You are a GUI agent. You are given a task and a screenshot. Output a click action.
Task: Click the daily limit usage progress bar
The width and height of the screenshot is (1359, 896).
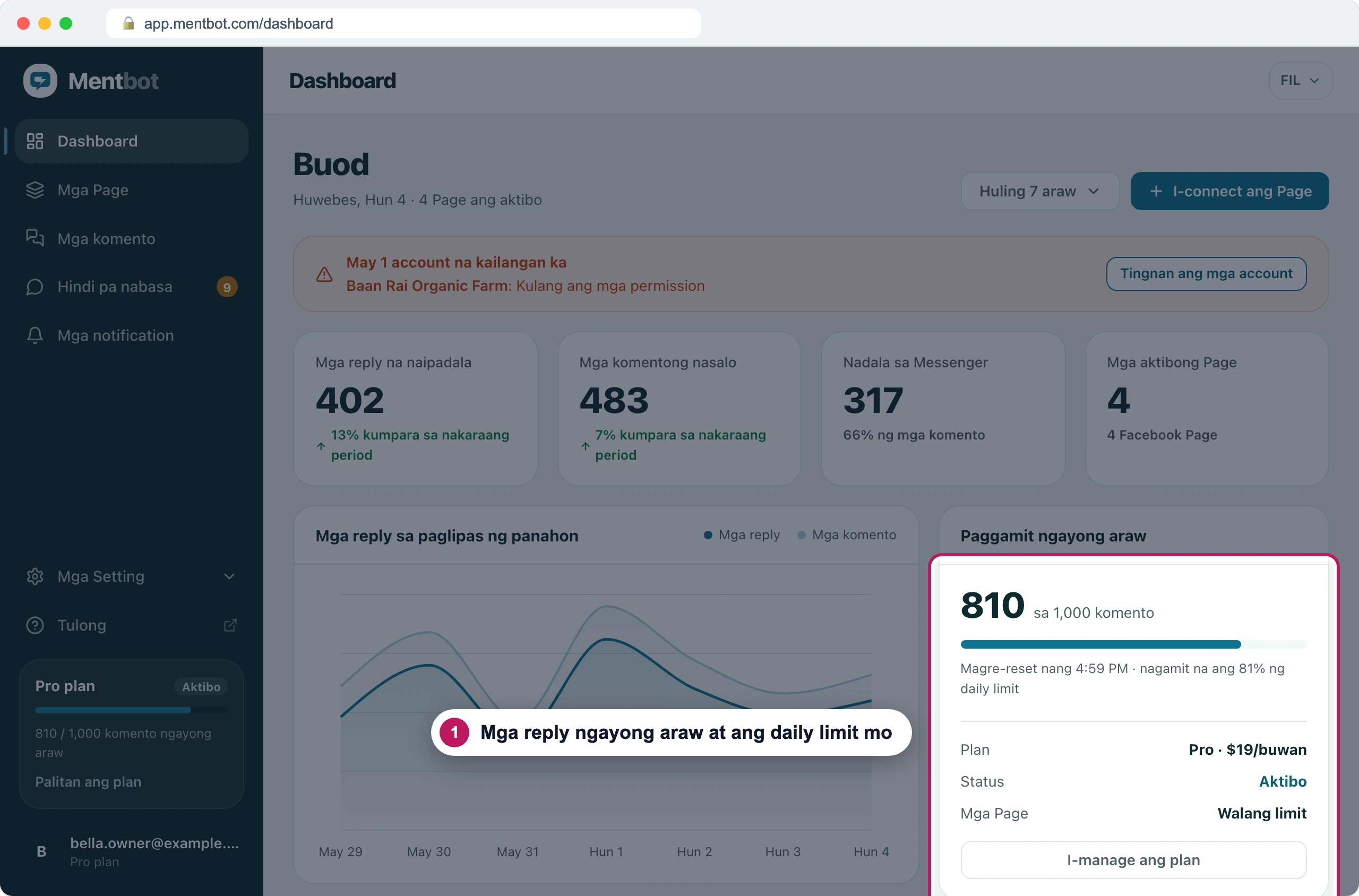[1133, 644]
